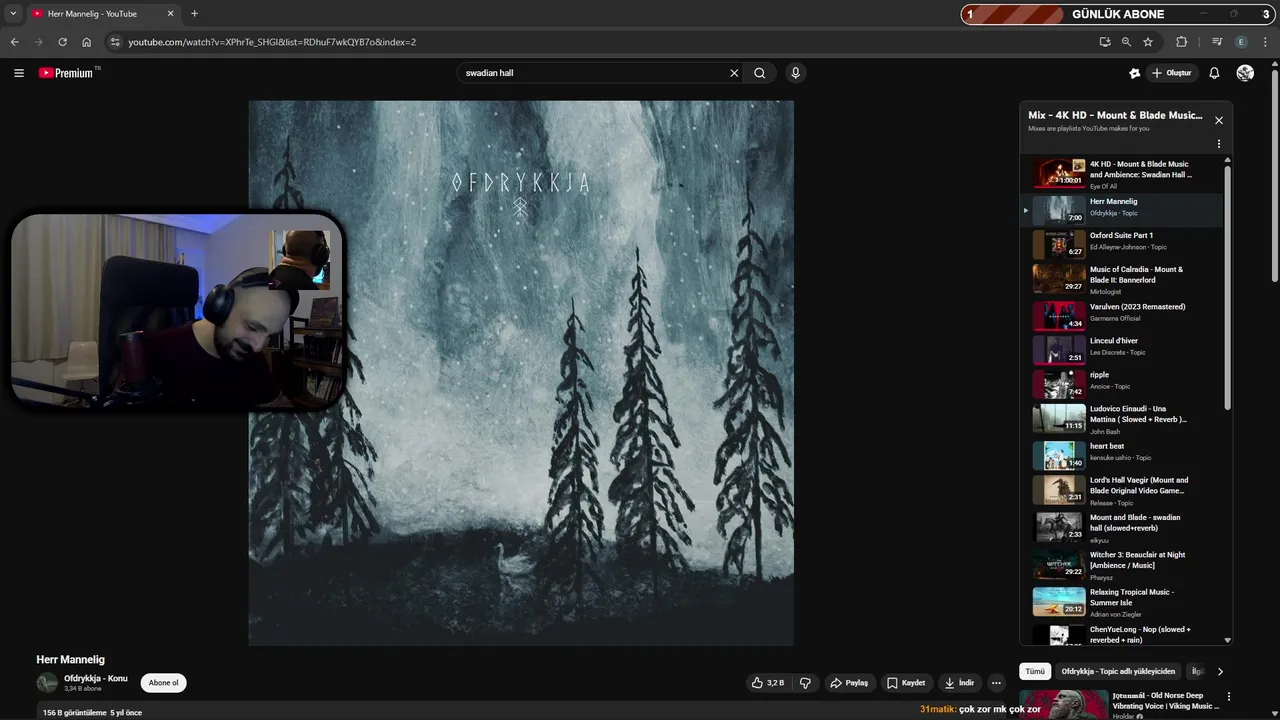Image resolution: width=1280 pixels, height=720 pixels.
Task: Open the zoom magnifier in address bar
Action: click(1126, 42)
